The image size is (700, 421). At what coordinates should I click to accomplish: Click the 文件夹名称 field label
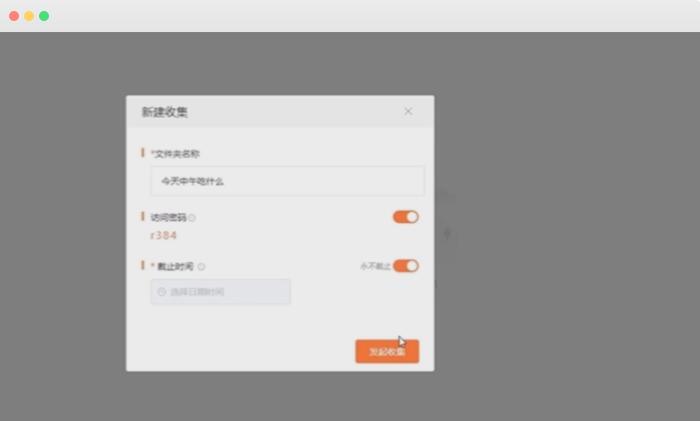(176, 154)
